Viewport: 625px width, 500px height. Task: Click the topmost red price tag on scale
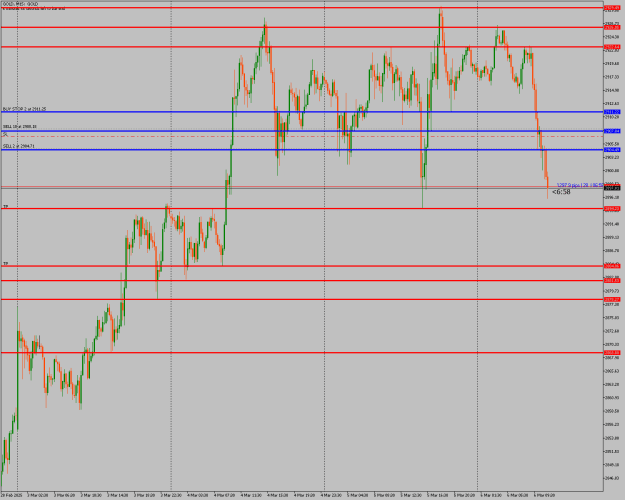612,8
